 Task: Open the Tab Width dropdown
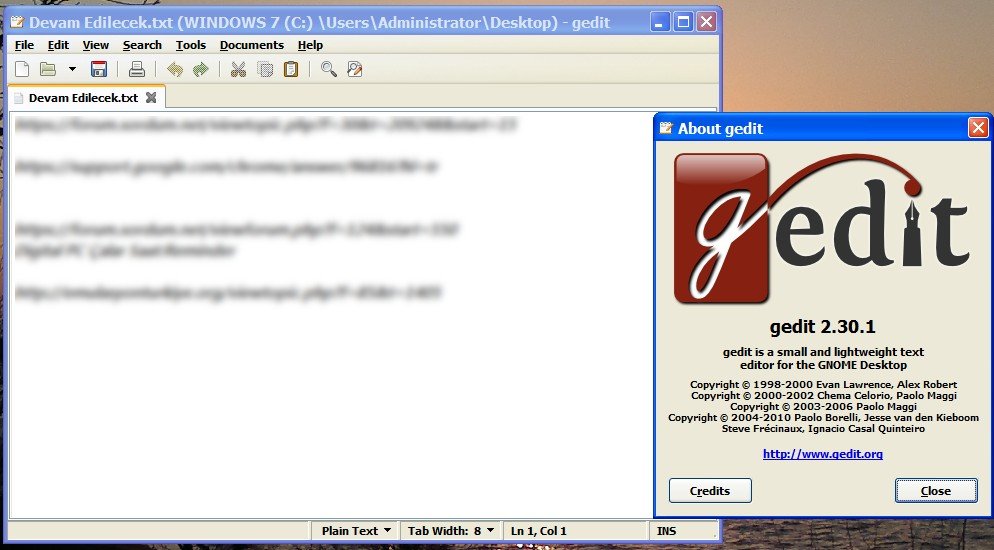(451, 531)
